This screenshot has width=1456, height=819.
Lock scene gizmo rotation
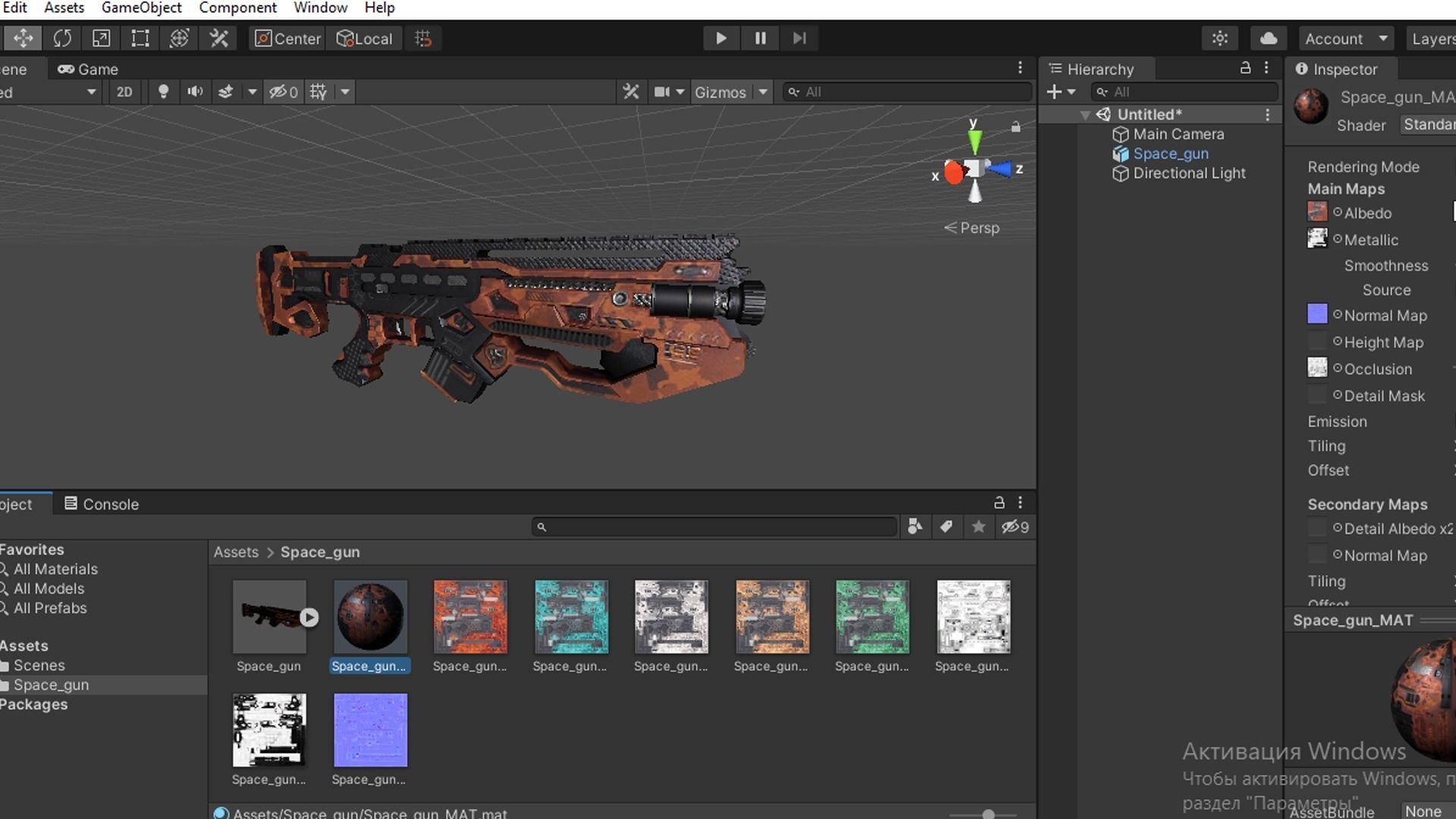click(x=1015, y=127)
